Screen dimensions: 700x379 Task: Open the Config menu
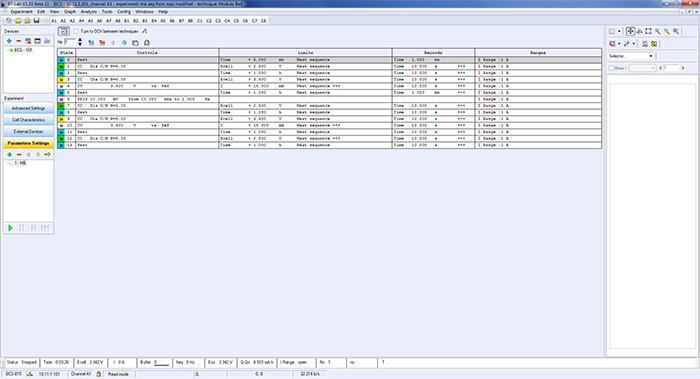coord(124,12)
